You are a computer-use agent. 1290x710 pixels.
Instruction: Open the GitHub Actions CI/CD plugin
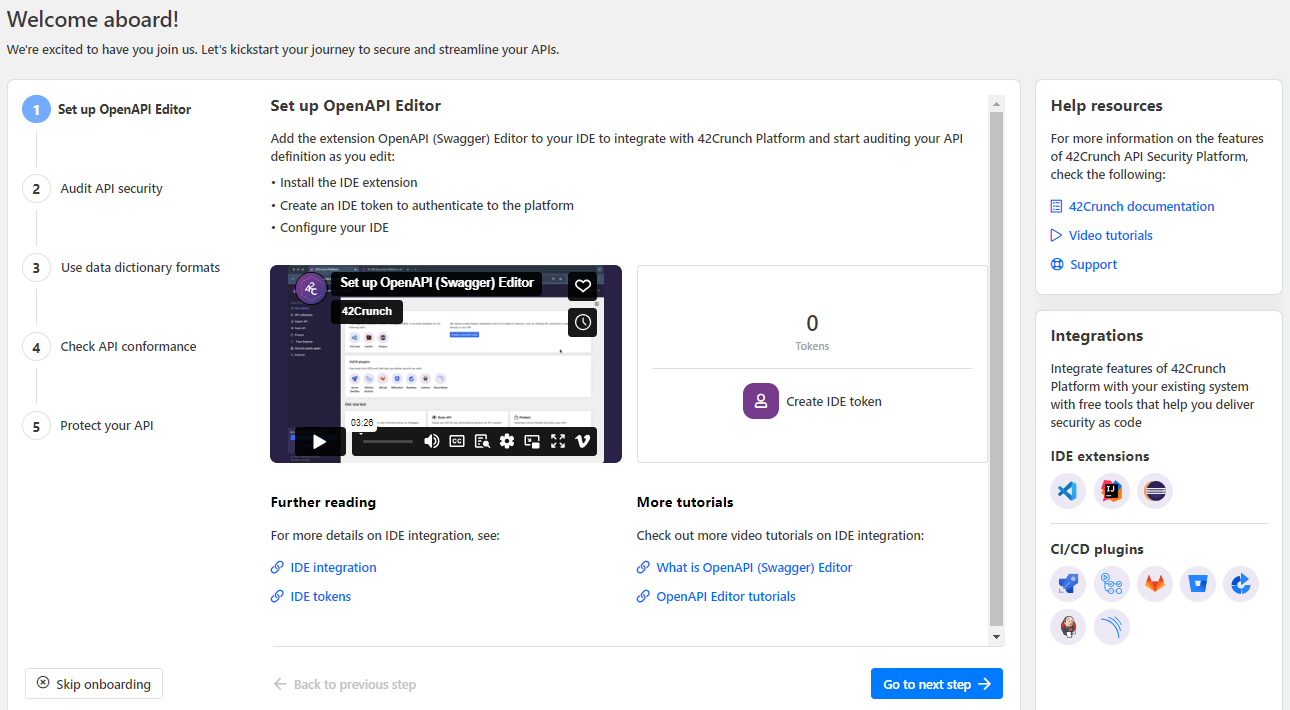[1111, 584]
